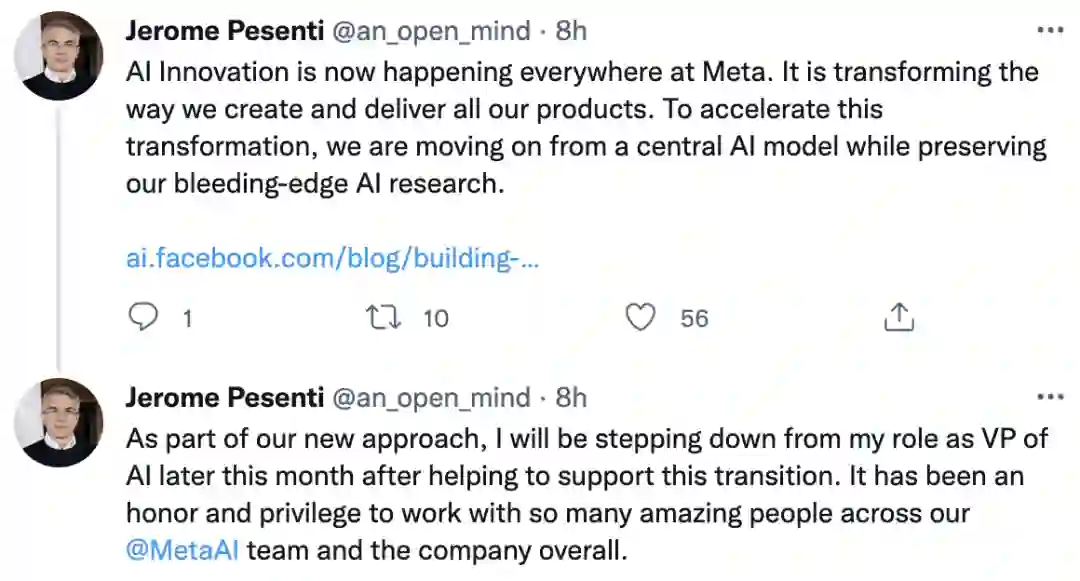Viewport: 1080px width, 581px height.
Task: Click @an_open_mind handle on second tweet
Action: click(431, 398)
